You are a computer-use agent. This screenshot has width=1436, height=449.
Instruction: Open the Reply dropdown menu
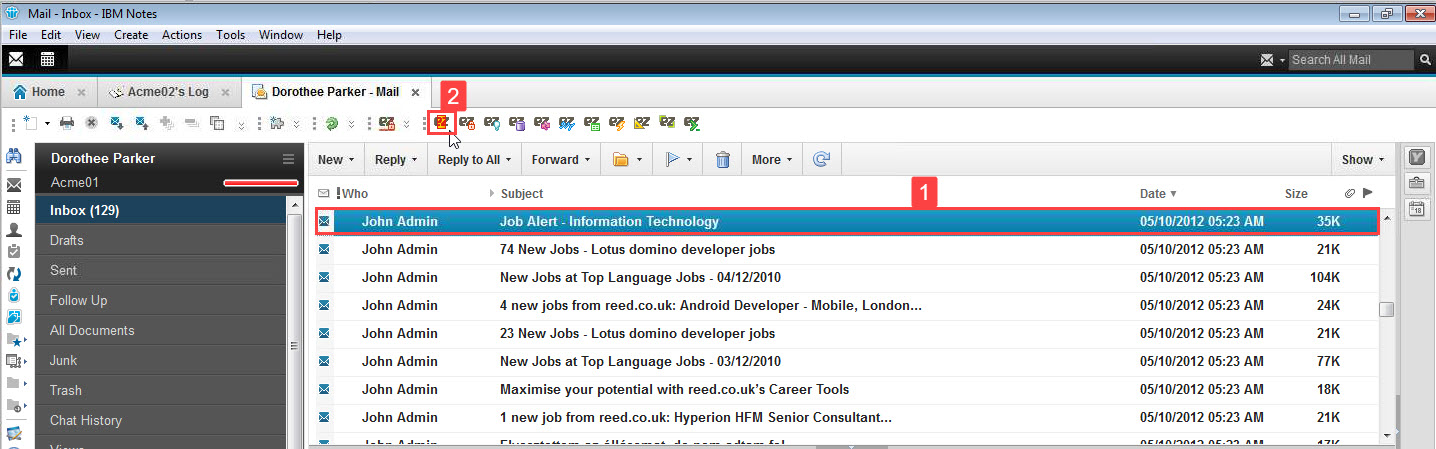[416, 160]
